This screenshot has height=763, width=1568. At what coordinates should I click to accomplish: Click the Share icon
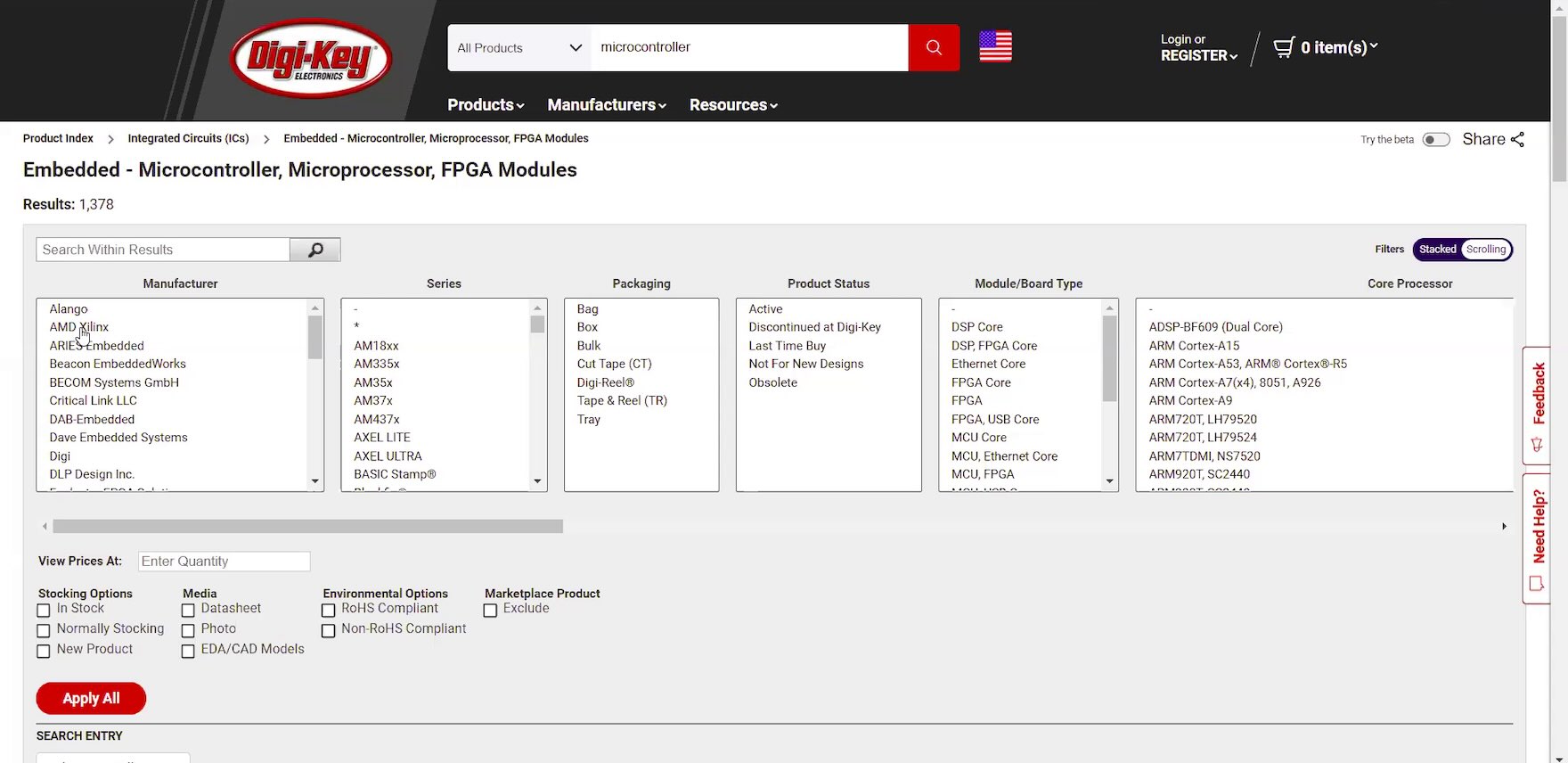pyautogui.click(x=1517, y=139)
